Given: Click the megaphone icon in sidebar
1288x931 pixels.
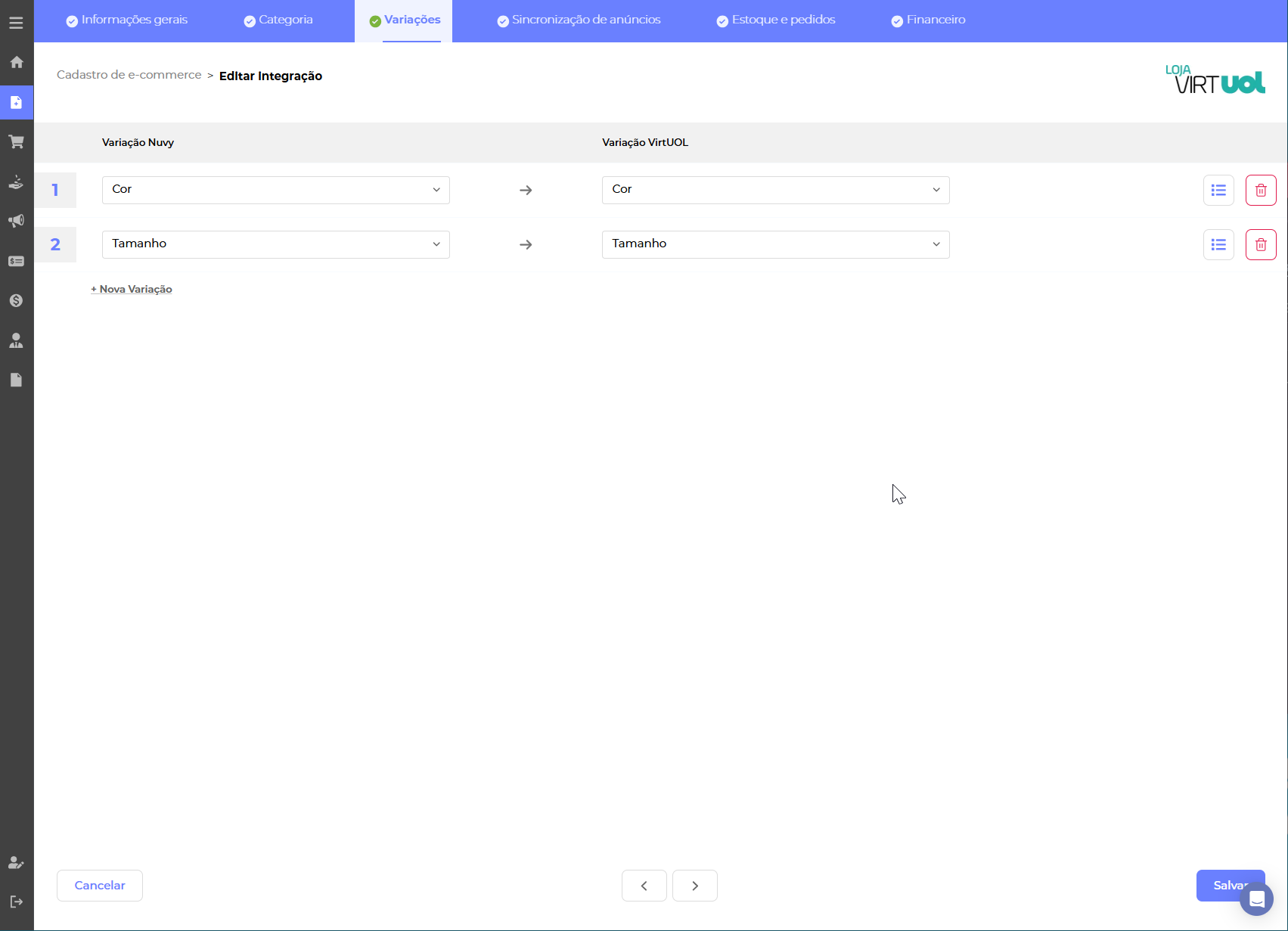Looking at the screenshot, I should (16, 221).
